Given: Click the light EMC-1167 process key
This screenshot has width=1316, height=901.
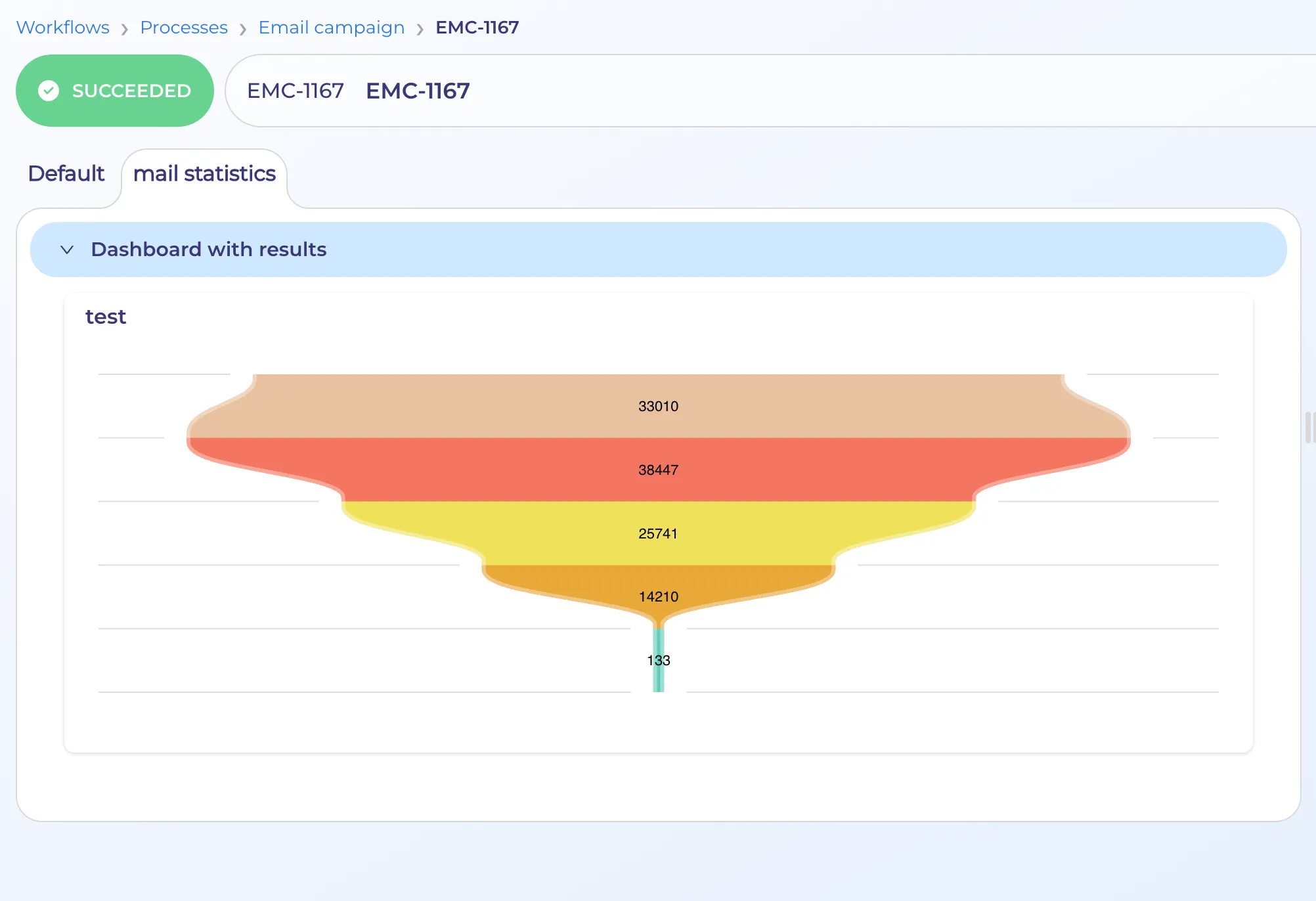Looking at the screenshot, I should tap(296, 91).
